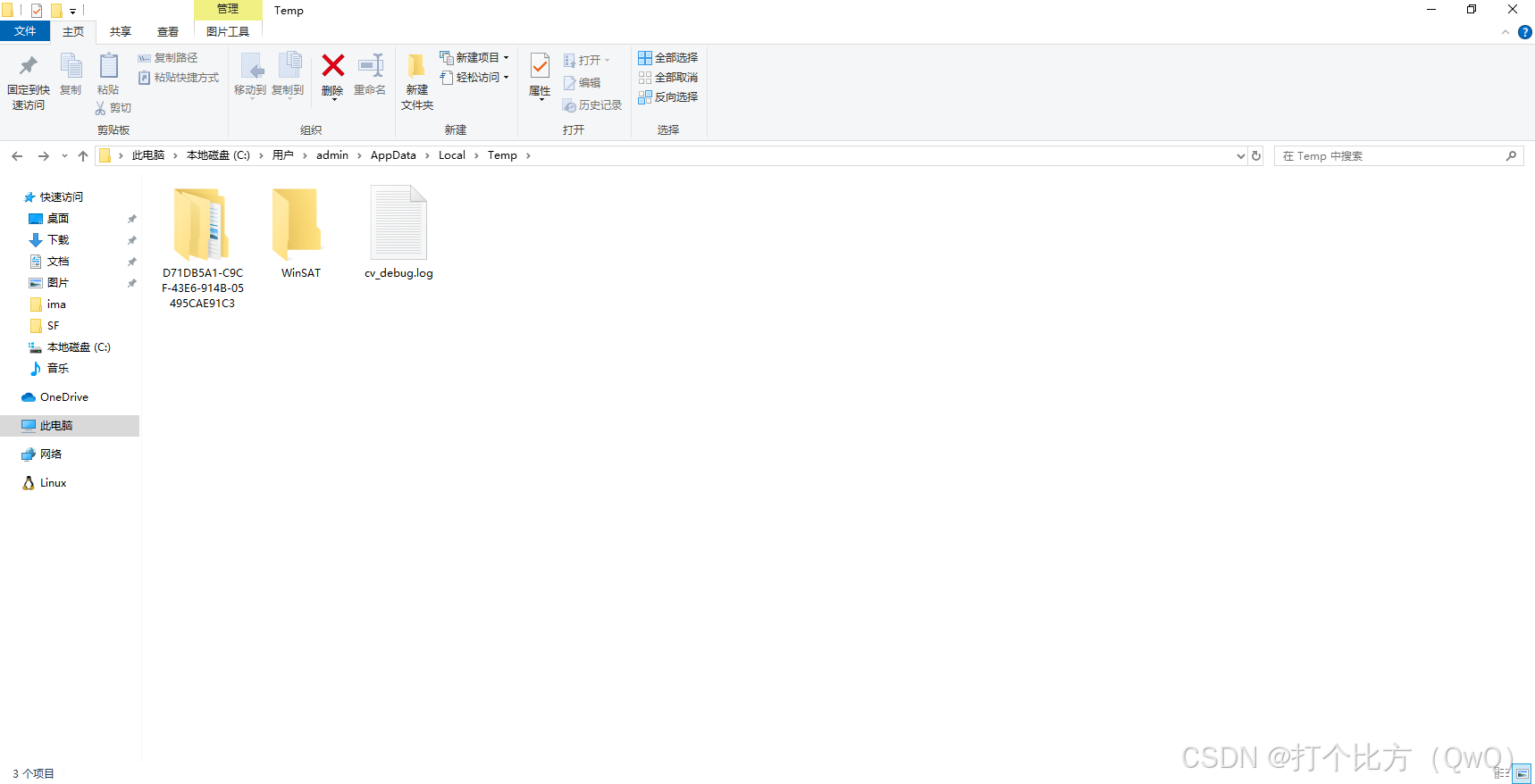This screenshot has width=1535, height=784.
Task: Switch to the 共享 (Share) ribbon tab
Action: point(121,32)
